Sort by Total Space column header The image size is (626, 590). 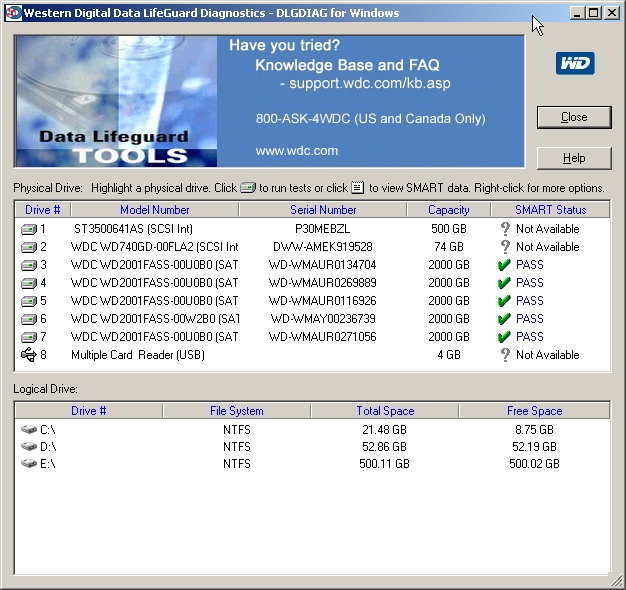pos(385,411)
